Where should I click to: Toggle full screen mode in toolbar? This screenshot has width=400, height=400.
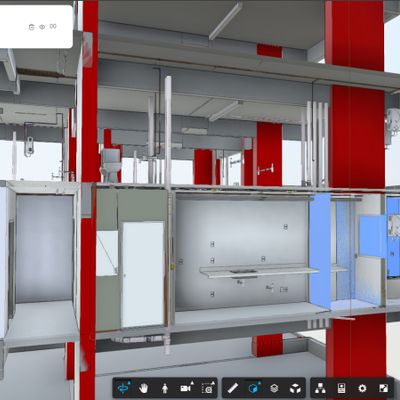click(x=384, y=388)
